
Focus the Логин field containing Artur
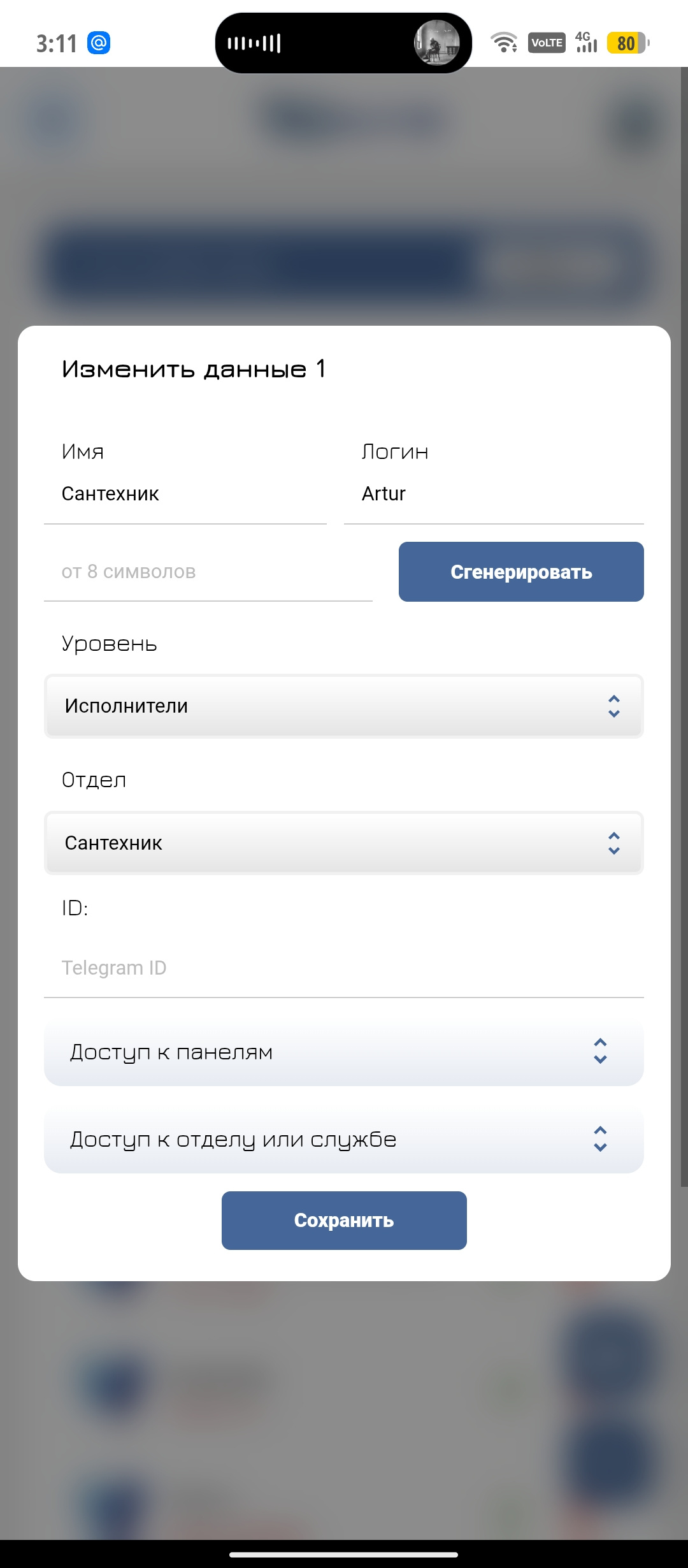(494, 494)
